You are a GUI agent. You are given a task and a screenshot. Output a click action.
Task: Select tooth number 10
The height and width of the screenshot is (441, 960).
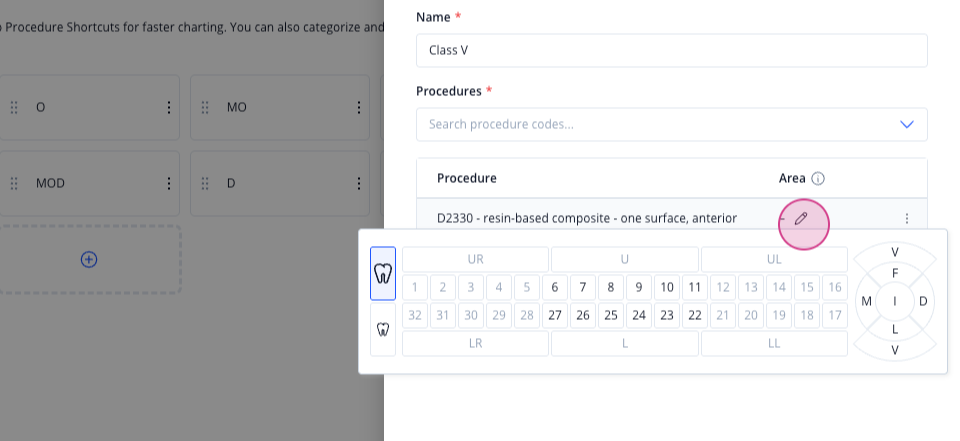[667, 287]
